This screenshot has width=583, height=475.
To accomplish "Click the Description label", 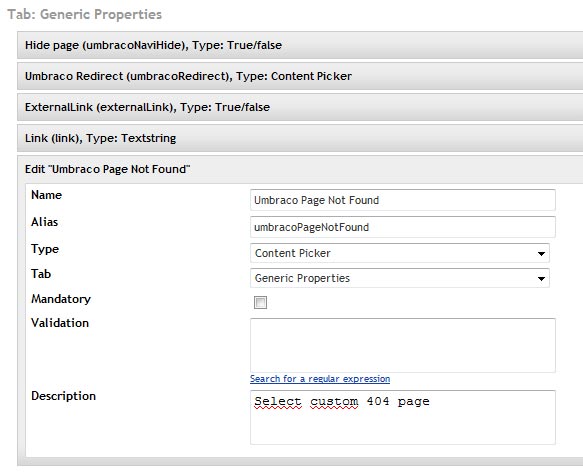I will (64, 396).
